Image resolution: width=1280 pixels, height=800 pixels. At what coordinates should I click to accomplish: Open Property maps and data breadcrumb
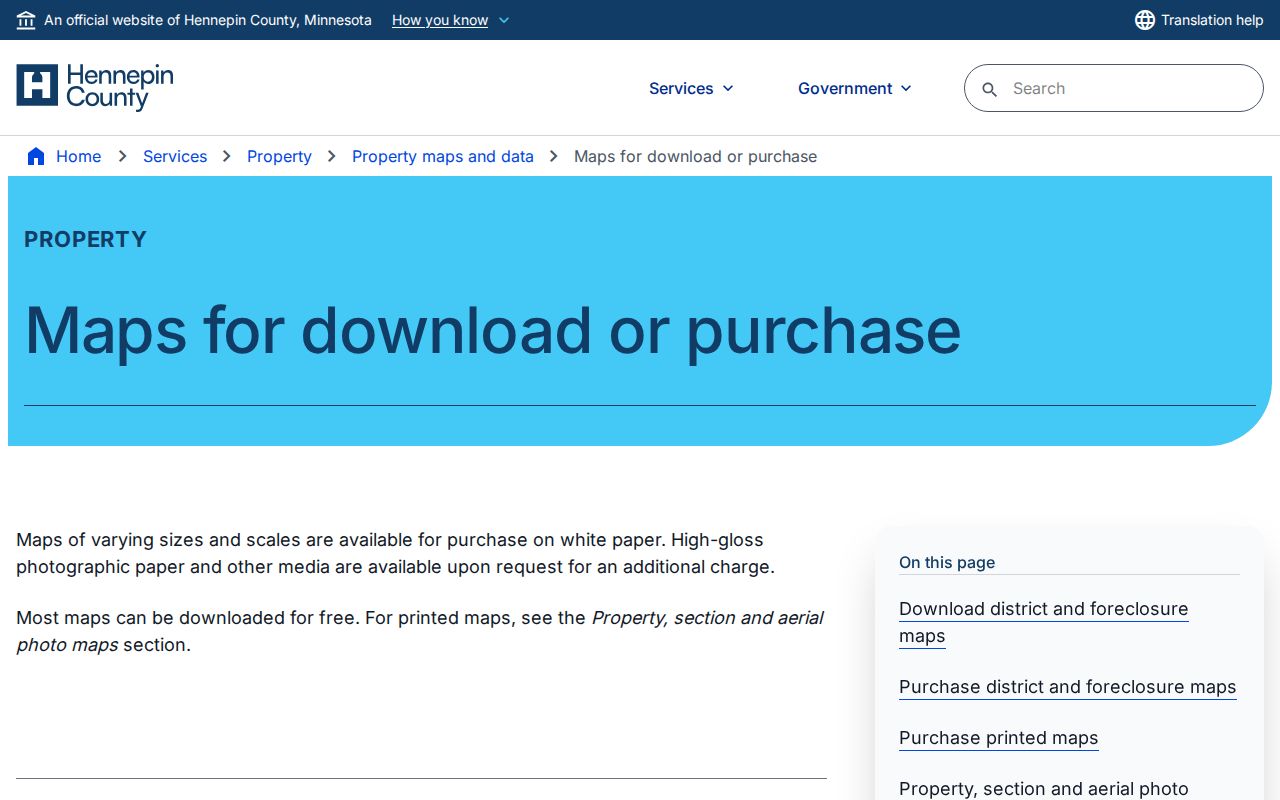pos(443,156)
